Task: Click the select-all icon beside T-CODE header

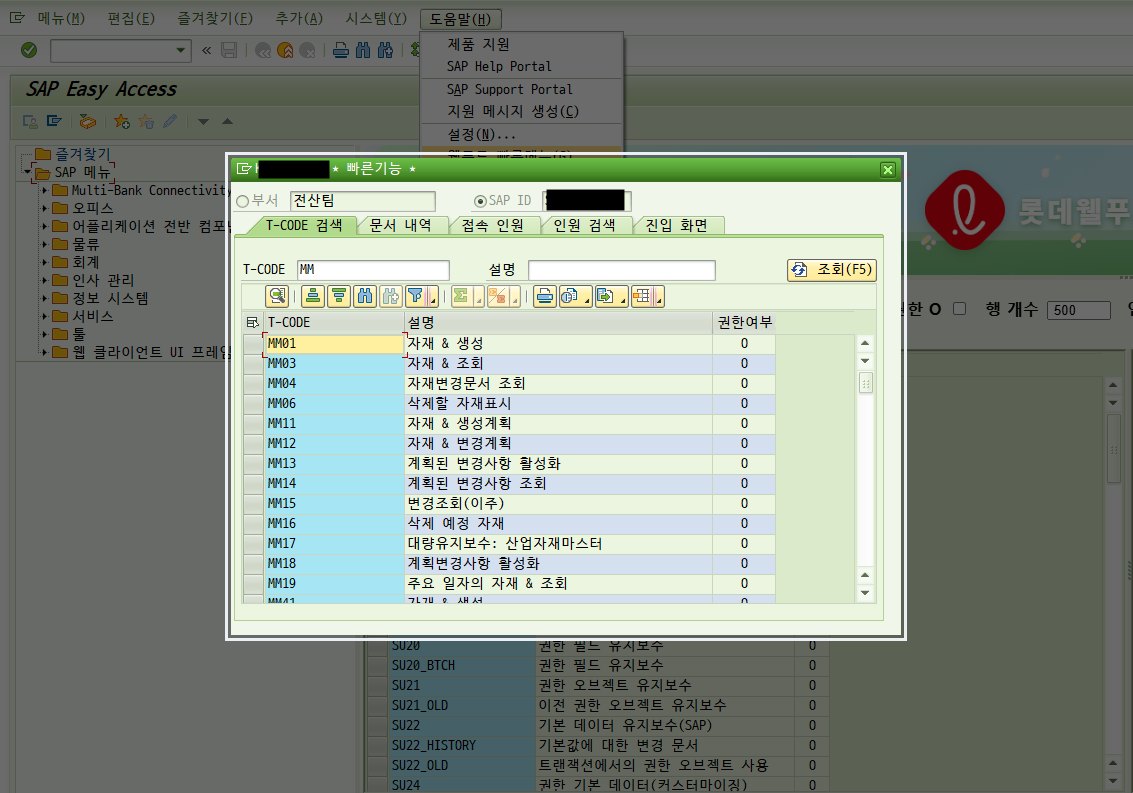Action: click(252, 322)
